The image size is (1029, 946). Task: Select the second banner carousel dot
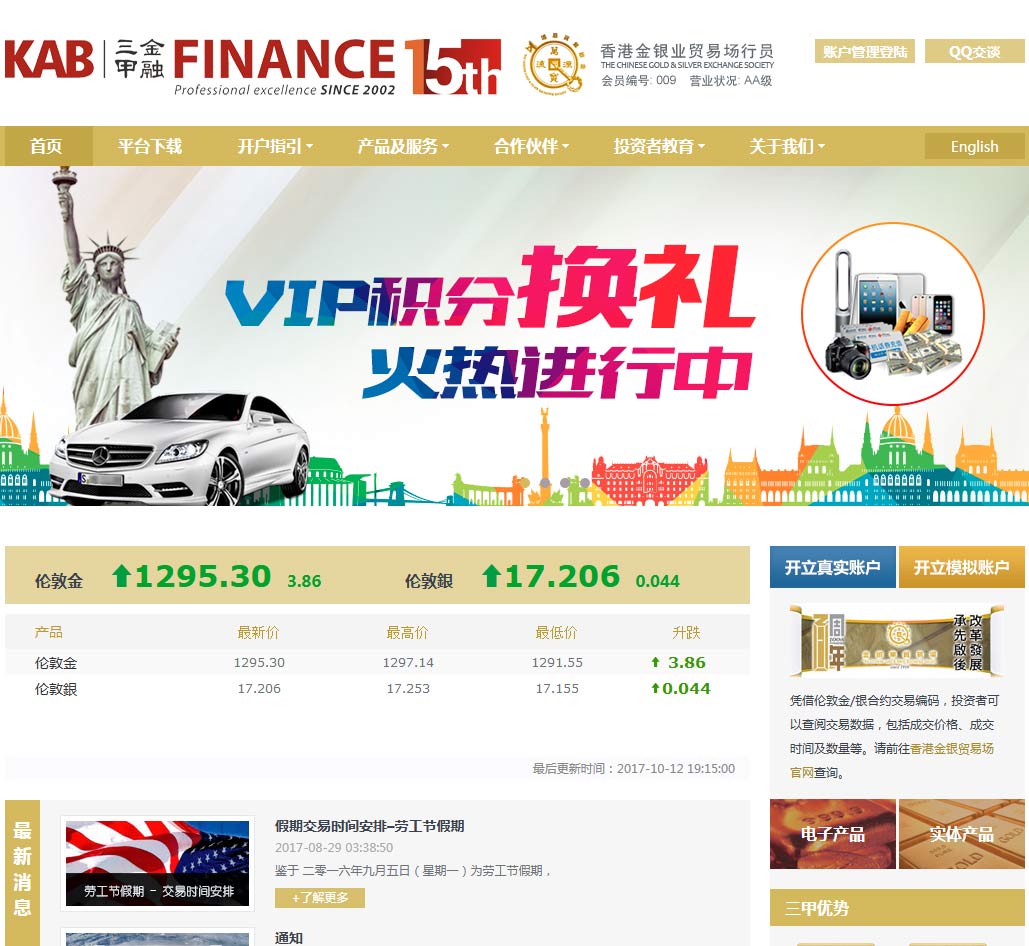[545, 482]
